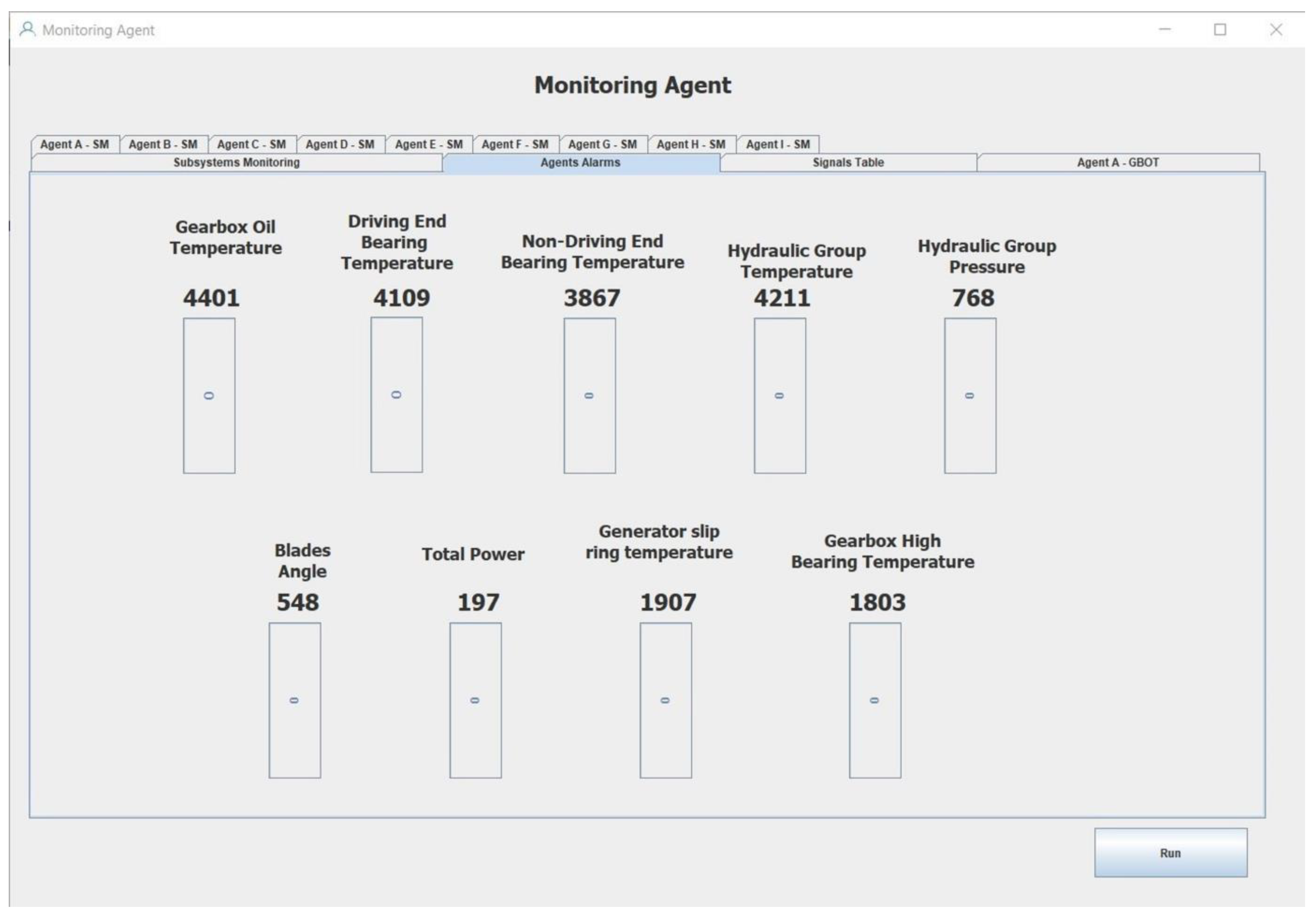Switch to the Agent A - SM tab

click(x=75, y=144)
